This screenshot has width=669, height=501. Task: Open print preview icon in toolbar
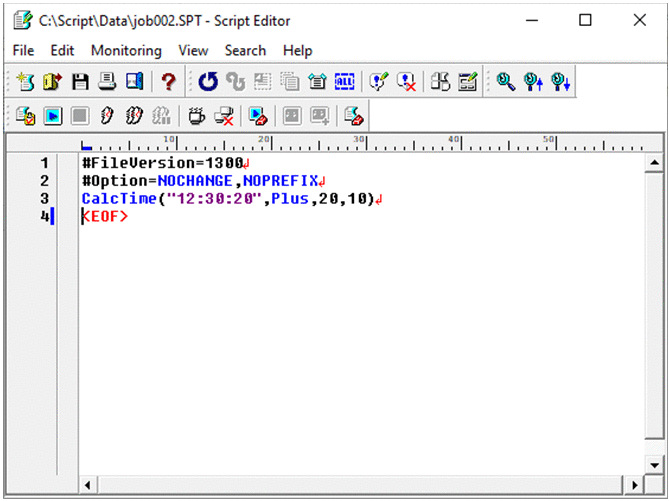point(135,81)
